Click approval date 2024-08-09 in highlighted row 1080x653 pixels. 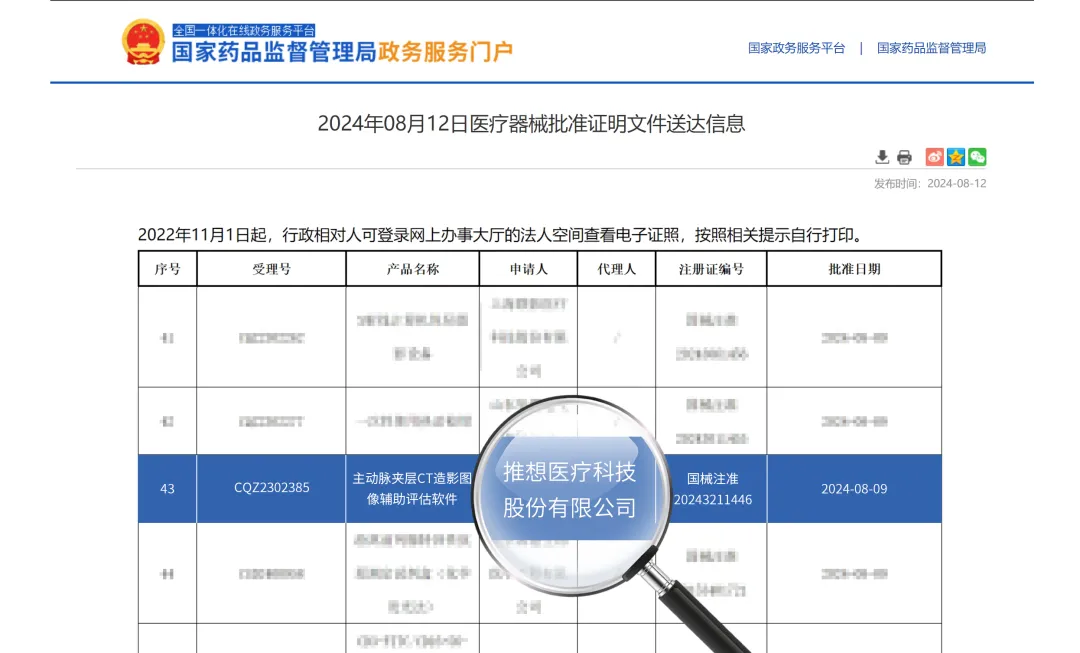[854, 489]
